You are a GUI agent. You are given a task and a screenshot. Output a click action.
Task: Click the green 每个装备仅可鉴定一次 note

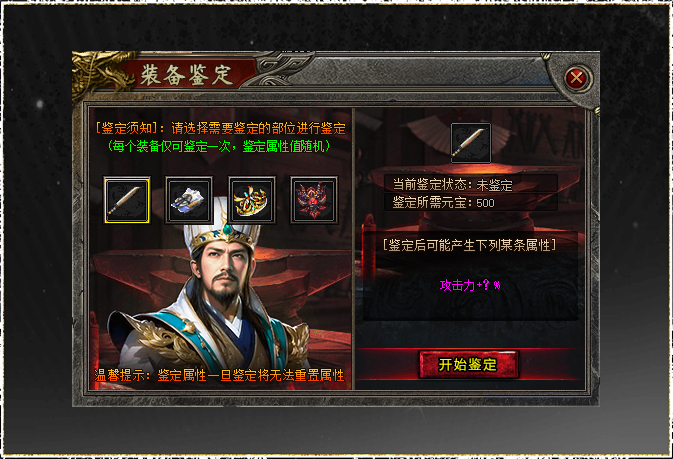click(x=219, y=146)
